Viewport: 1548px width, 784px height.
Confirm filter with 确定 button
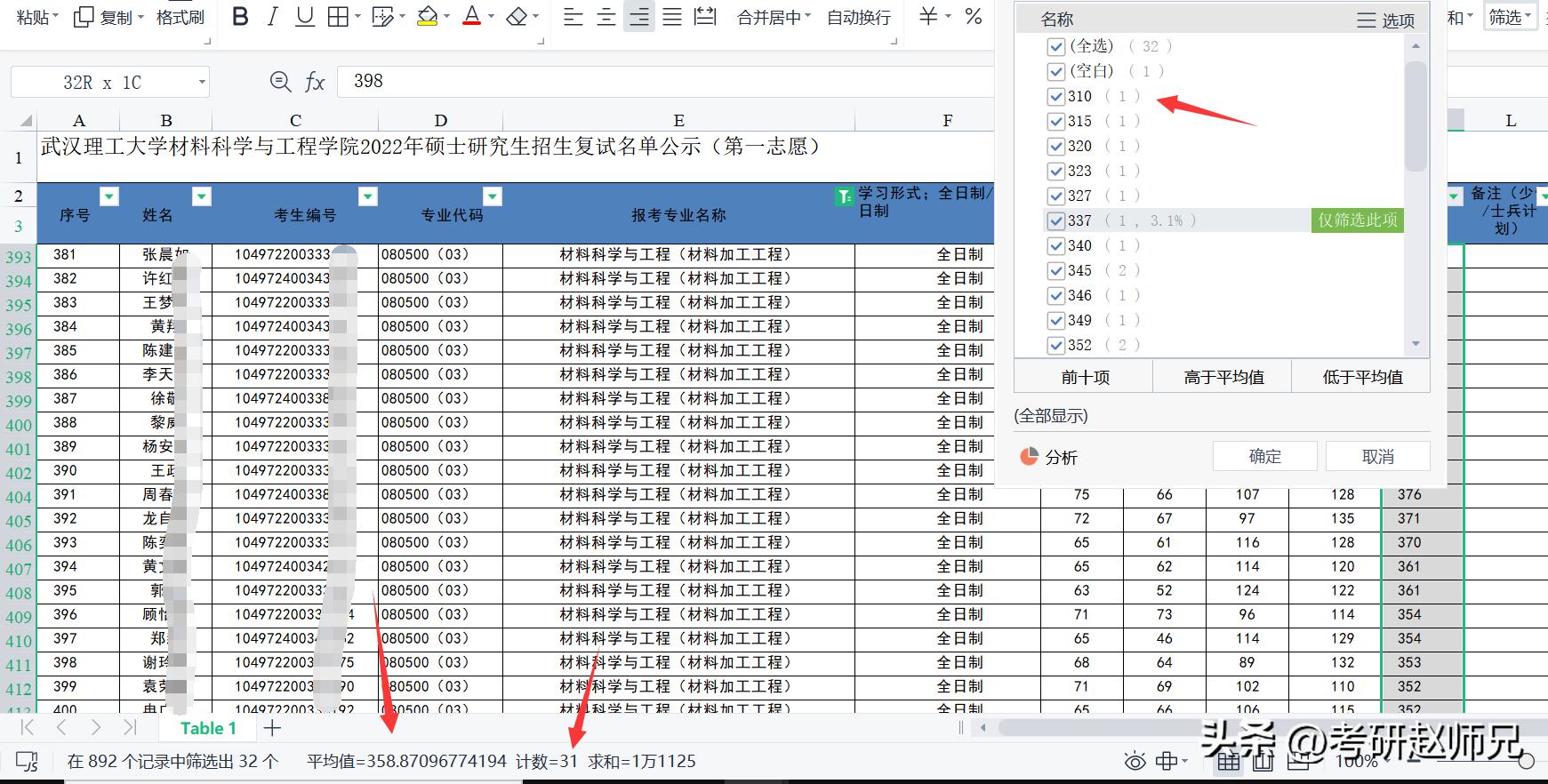tap(1264, 456)
